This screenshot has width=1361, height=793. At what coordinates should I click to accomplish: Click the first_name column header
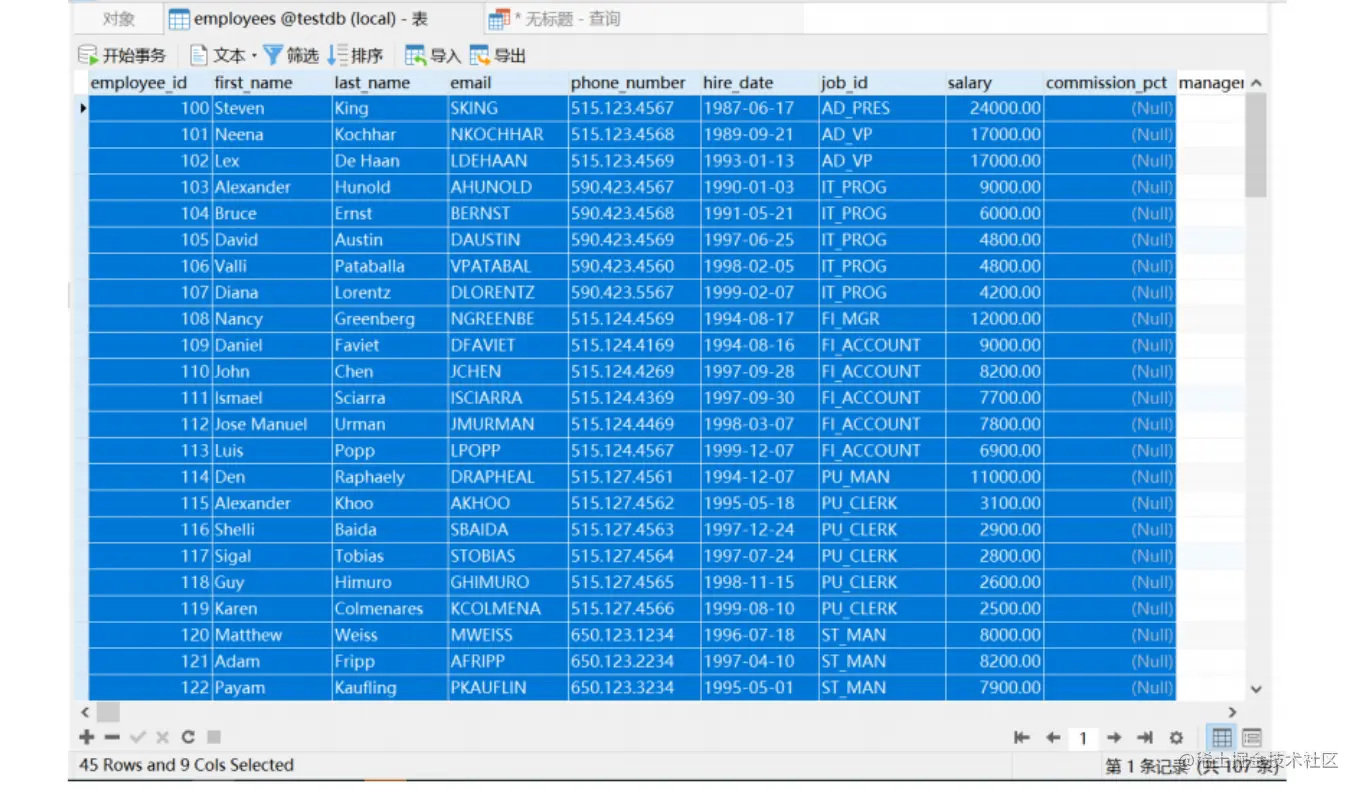coord(272,83)
